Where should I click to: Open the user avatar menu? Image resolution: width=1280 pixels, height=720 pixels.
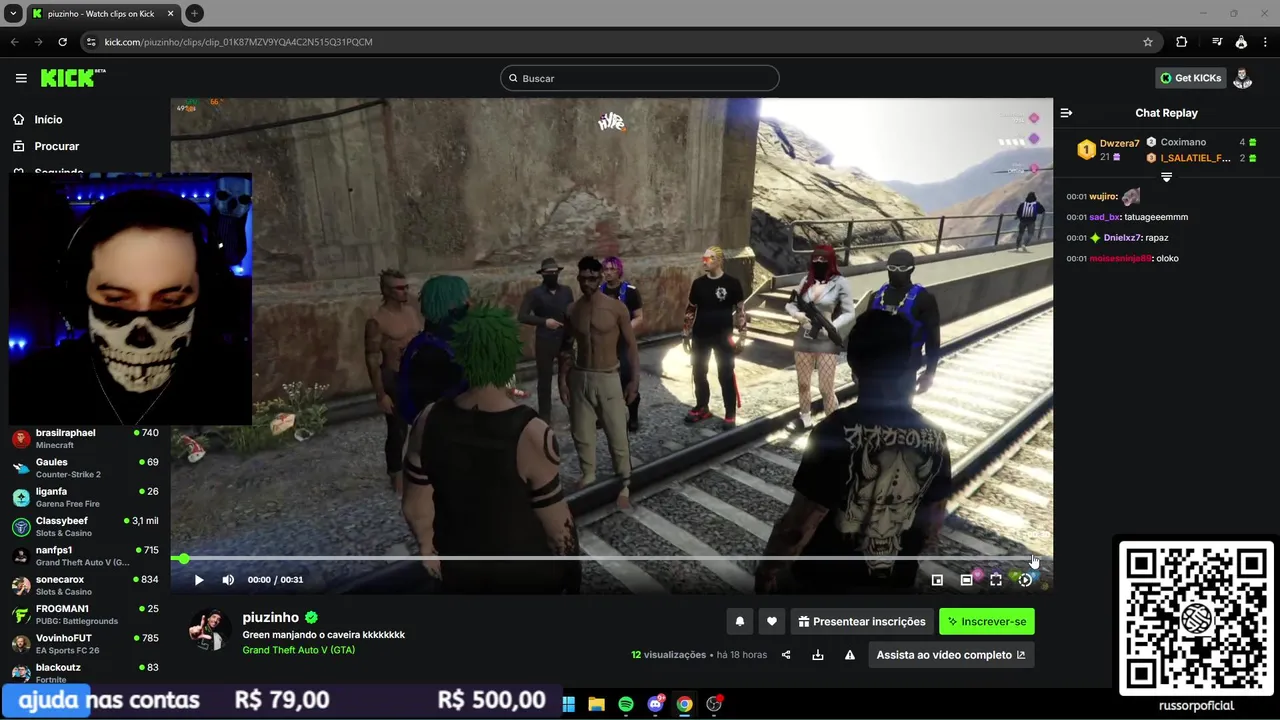(1242, 78)
